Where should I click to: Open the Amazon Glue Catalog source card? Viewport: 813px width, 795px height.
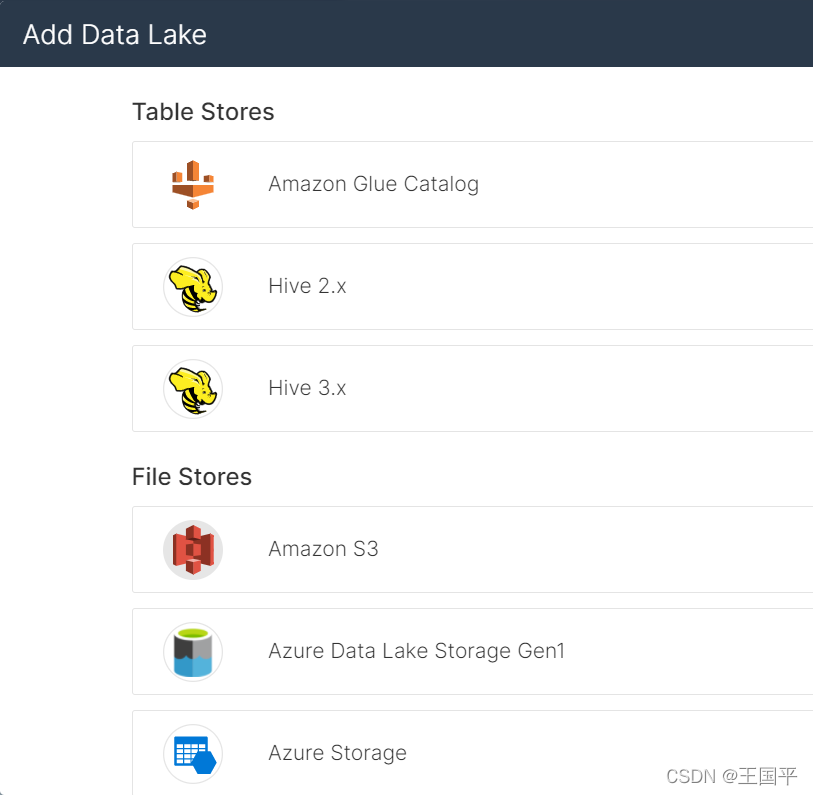(600, 184)
